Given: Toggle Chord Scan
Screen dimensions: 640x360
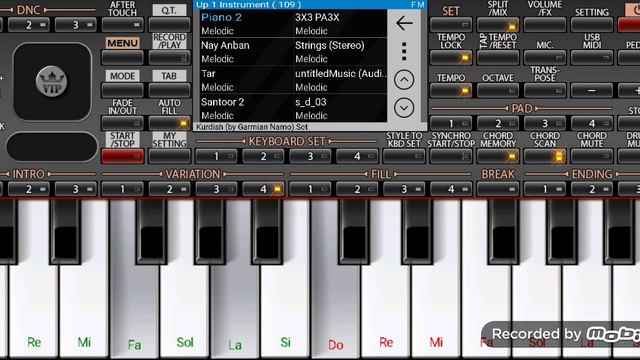Looking at the screenshot, I should coord(545,156).
